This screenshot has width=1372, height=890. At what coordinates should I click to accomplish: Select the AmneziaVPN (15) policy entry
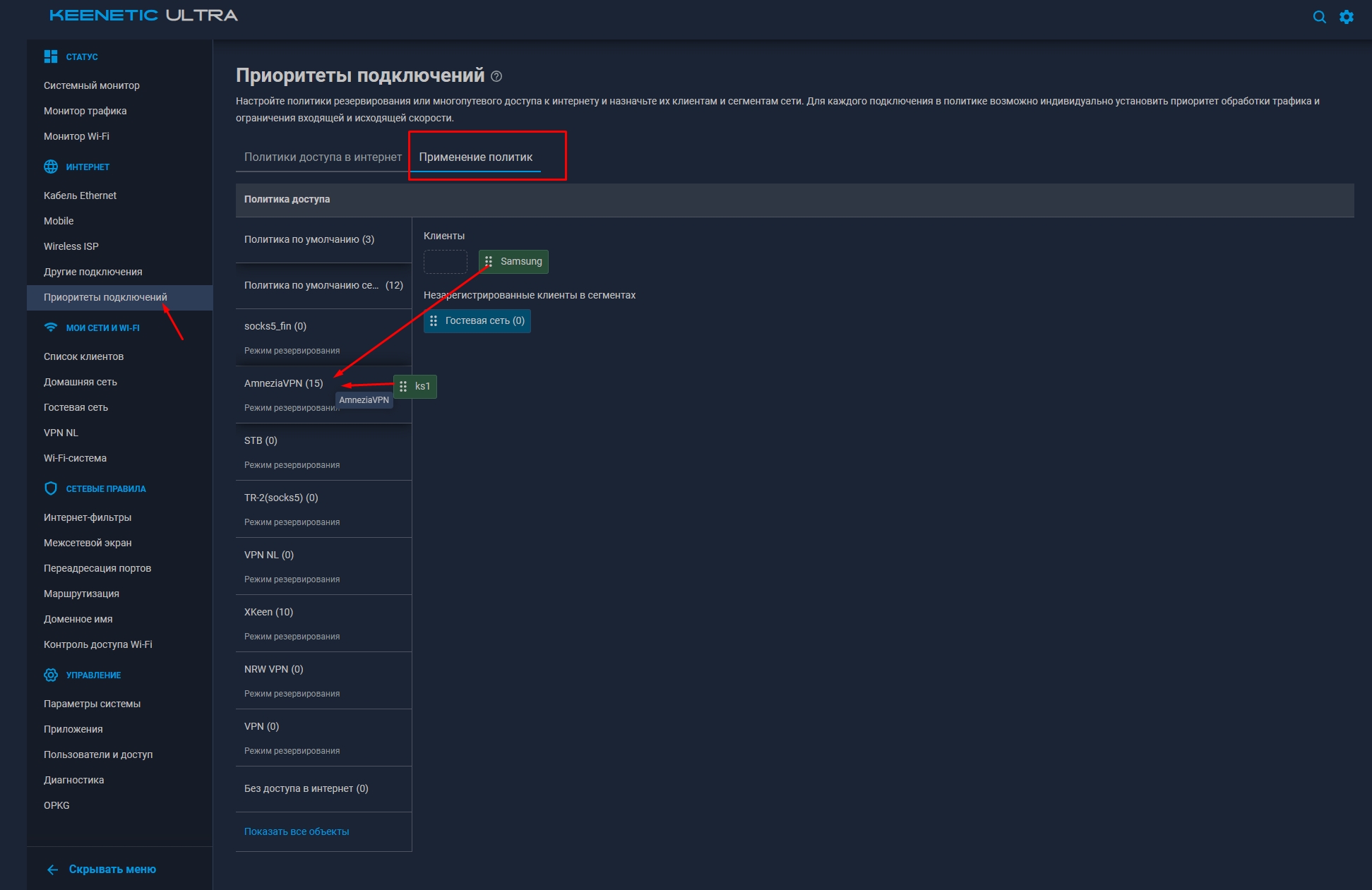tap(282, 383)
